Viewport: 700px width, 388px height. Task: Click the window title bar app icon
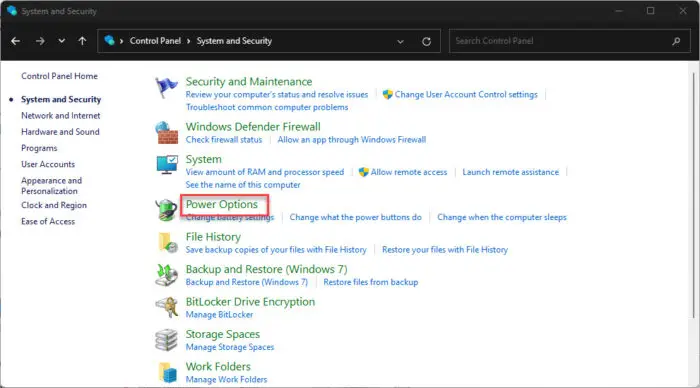[12, 11]
